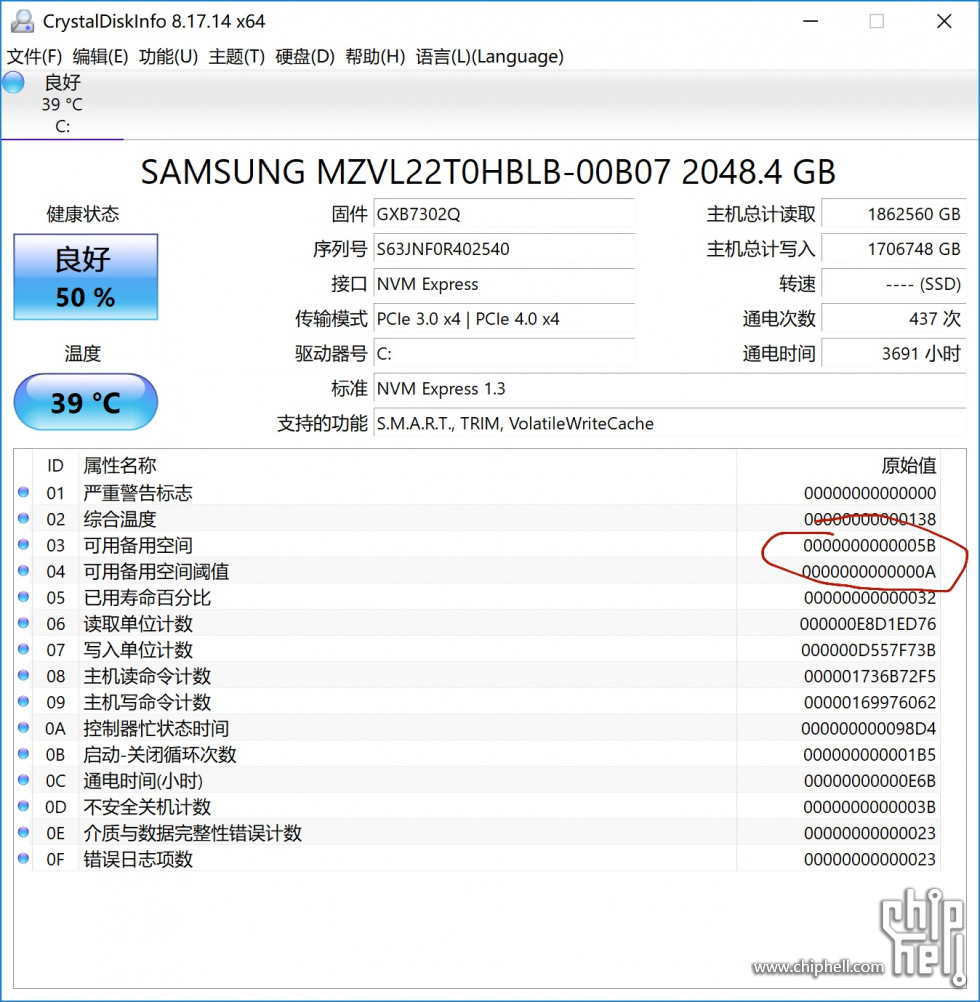The width and height of the screenshot is (980, 1002).
Task: Click the CrystalDiskInfo app icon in title bar
Action: (22, 21)
